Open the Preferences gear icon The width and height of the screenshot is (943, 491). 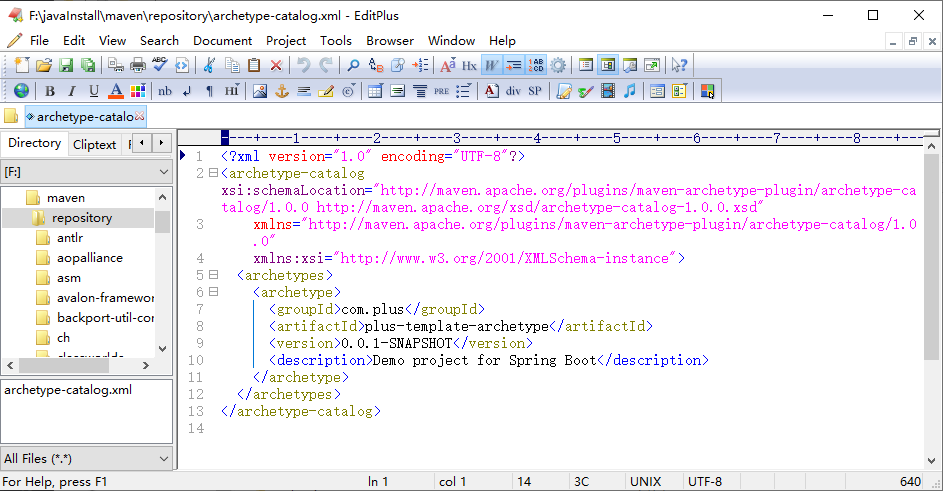[x=558, y=65]
